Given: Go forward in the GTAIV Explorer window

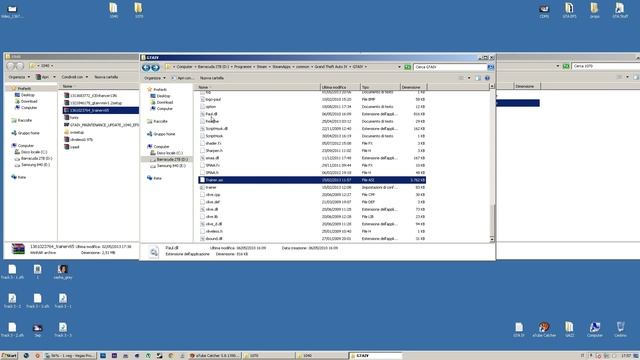Looking at the screenshot, I should (155, 67).
